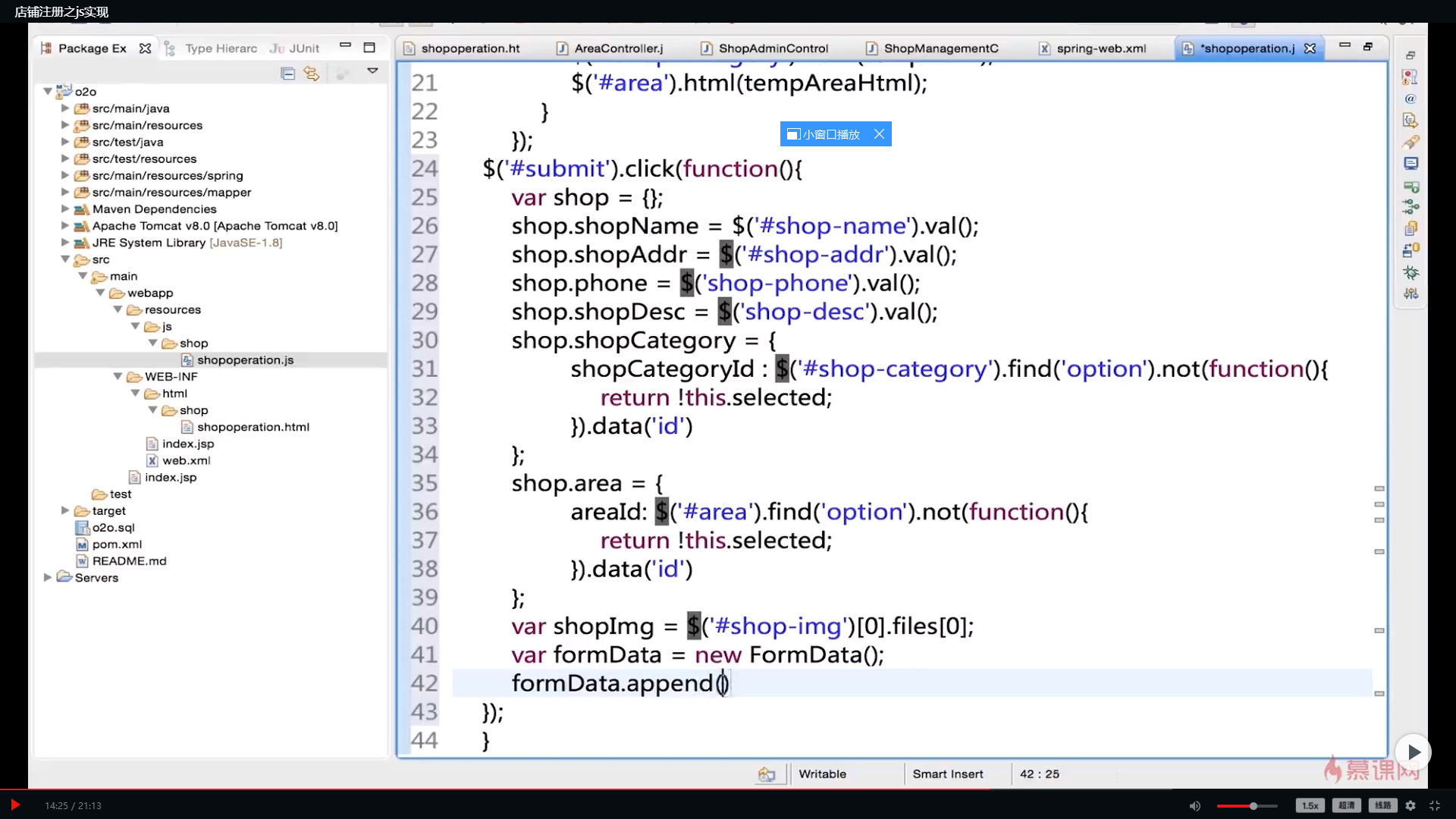Mute the video using the speaker icon

1195,805
